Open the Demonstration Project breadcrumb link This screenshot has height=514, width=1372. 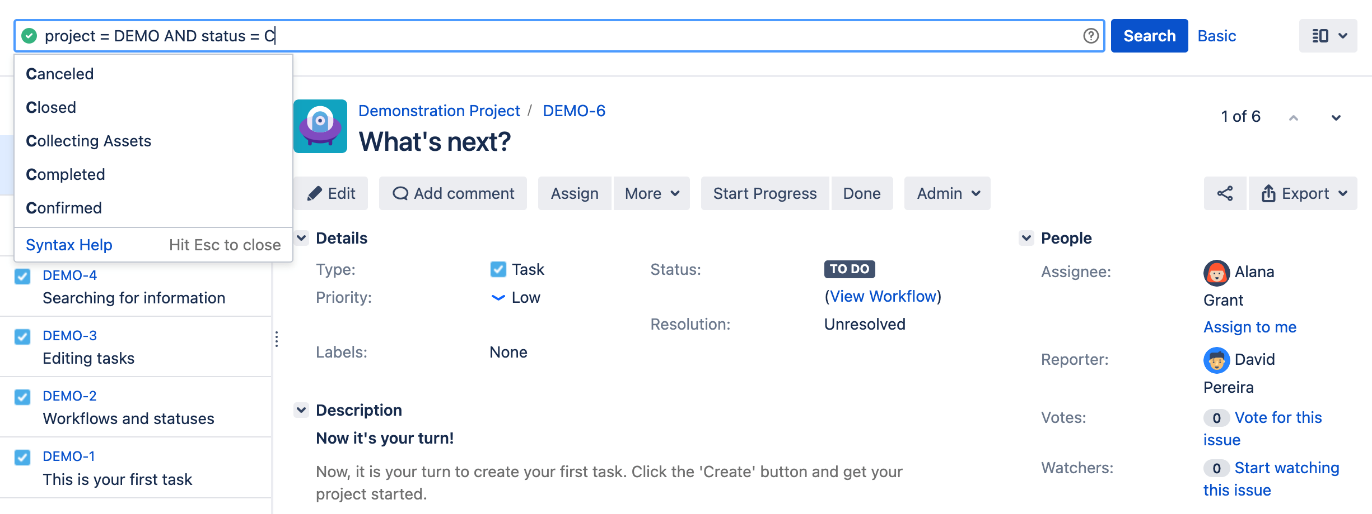tap(439, 111)
